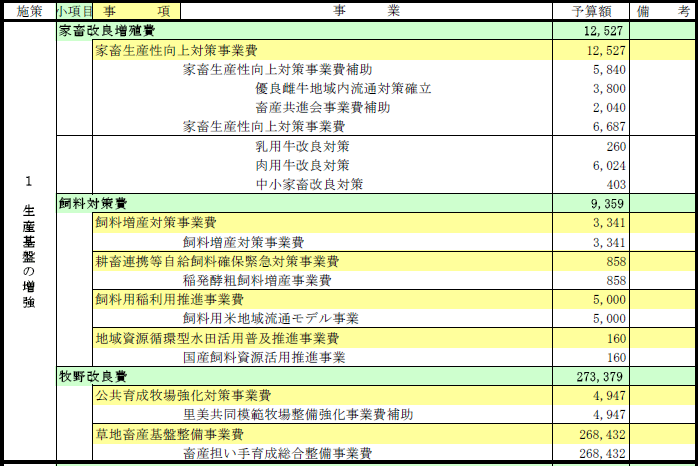Viewport: 698px width, 466px height.
Task: Click the 9,359 budget total
Action: coord(607,204)
